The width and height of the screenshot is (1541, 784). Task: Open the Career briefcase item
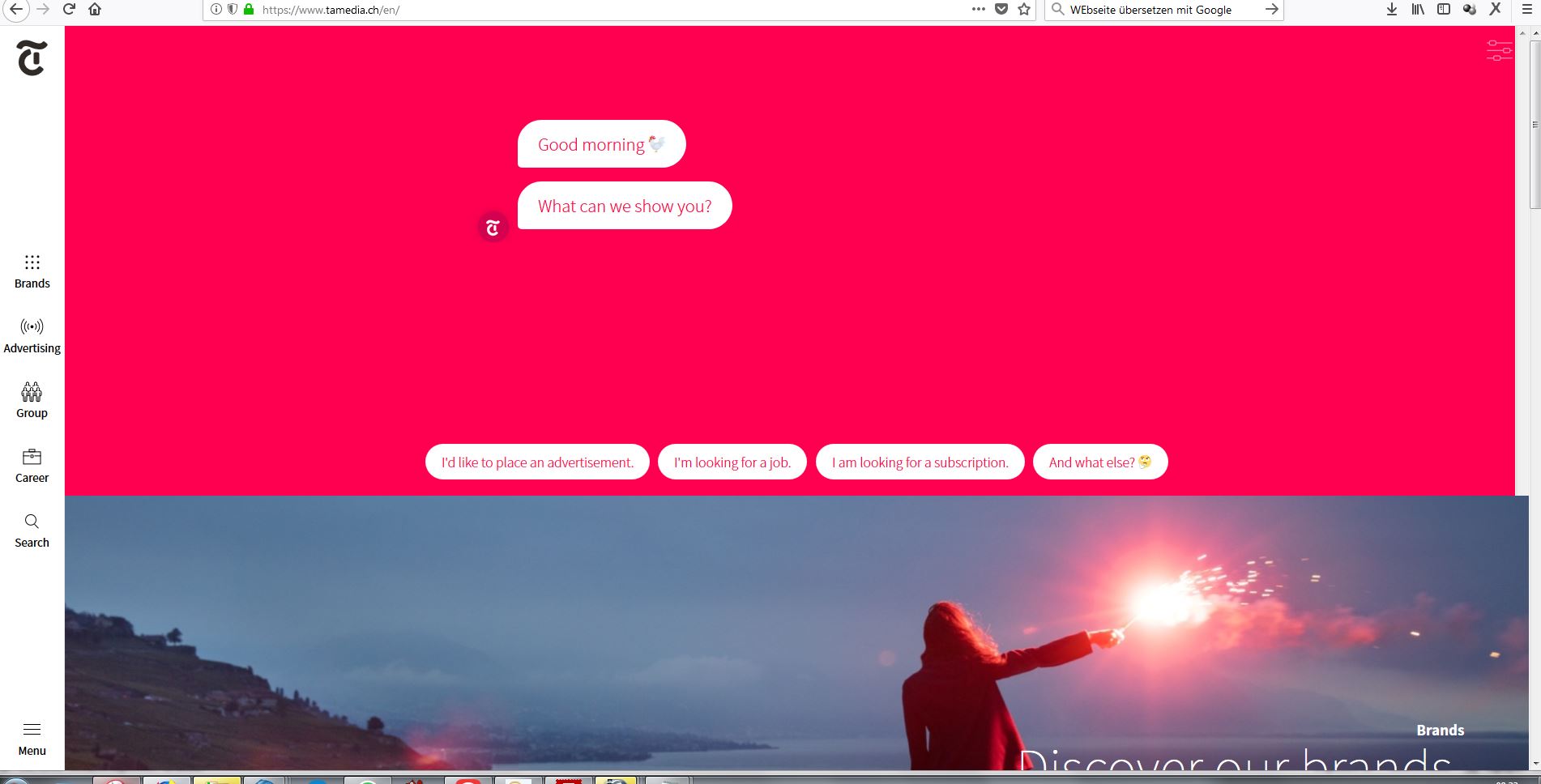[32, 466]
